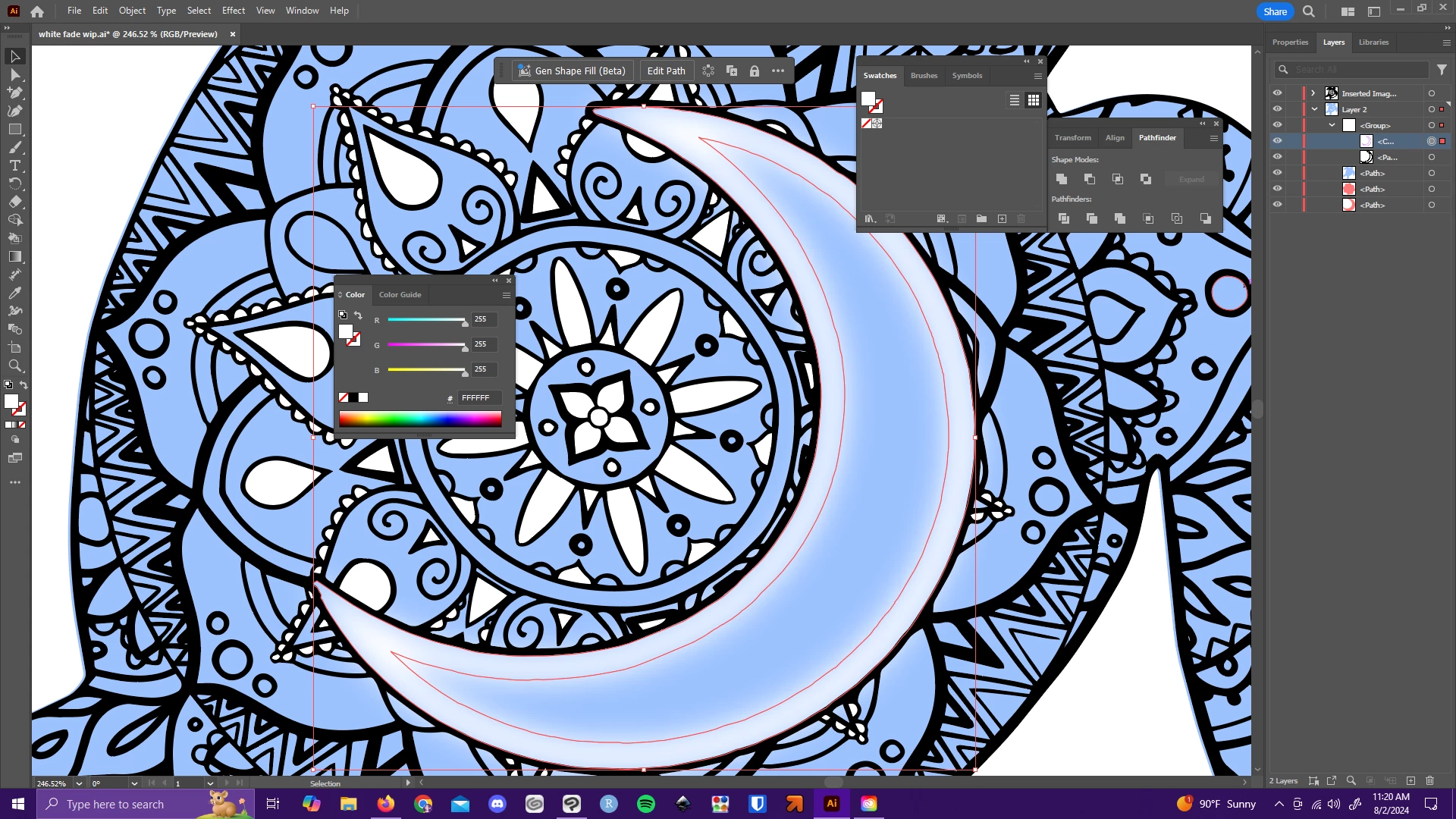The image size is (1456, 819).
Task: Select the Direct Selection tool
Action: pyautogui.click(x=14, y=74)
